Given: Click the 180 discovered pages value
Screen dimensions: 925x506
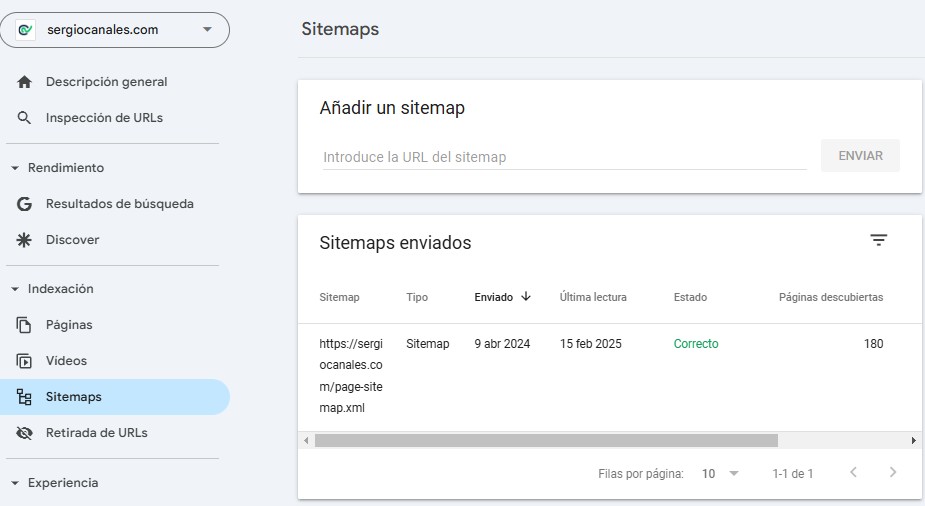Looking at the screenshot, I should pos(874,344).
